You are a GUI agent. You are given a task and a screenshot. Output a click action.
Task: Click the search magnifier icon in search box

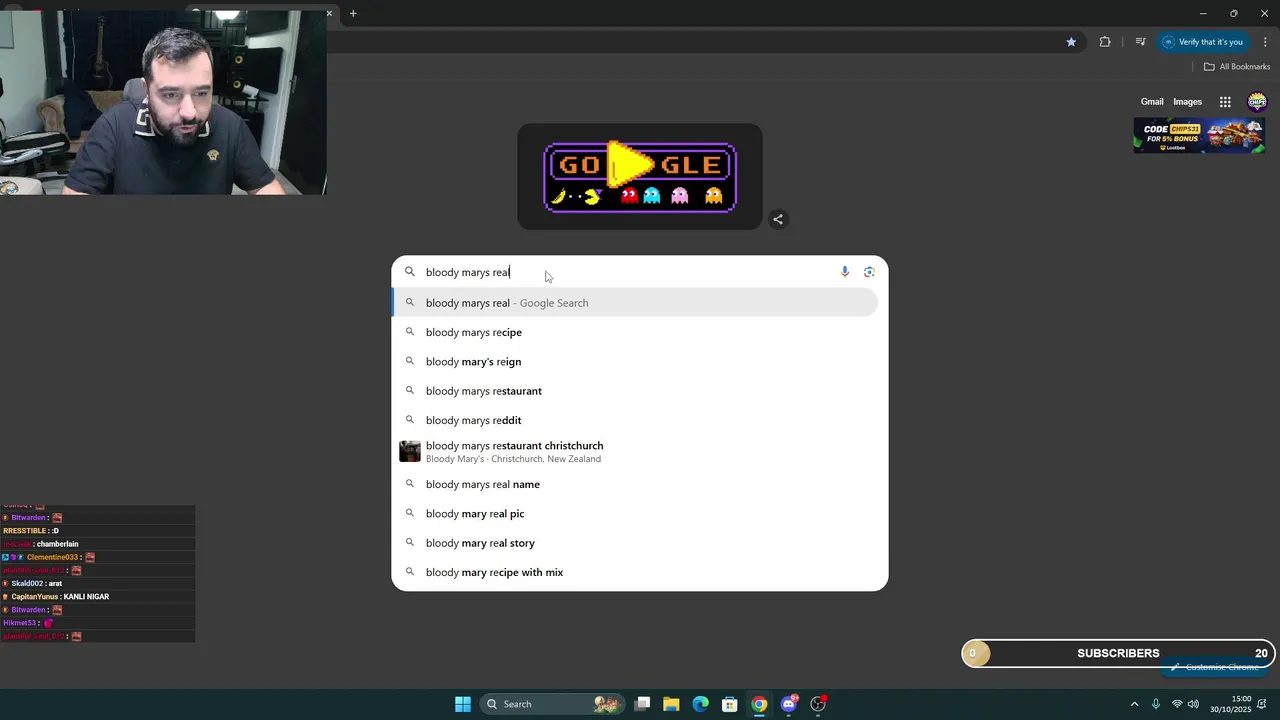pos(409,272)
